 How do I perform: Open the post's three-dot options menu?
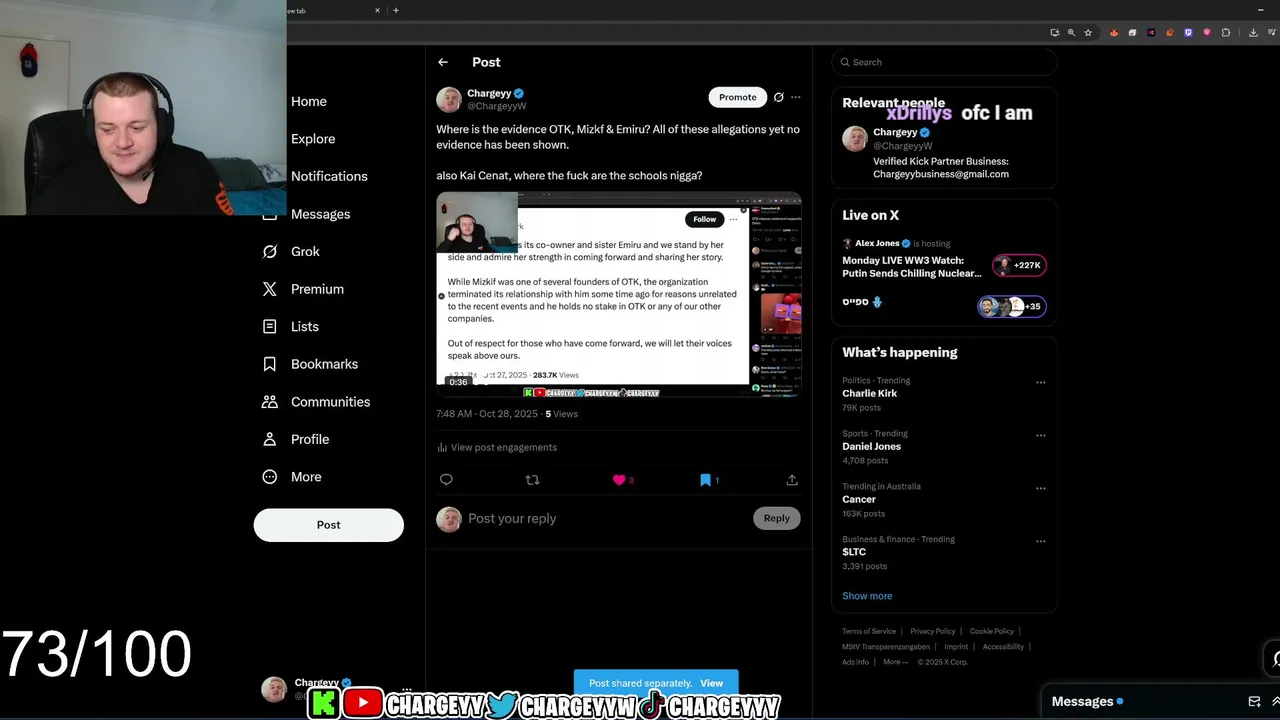click(796, 97)
